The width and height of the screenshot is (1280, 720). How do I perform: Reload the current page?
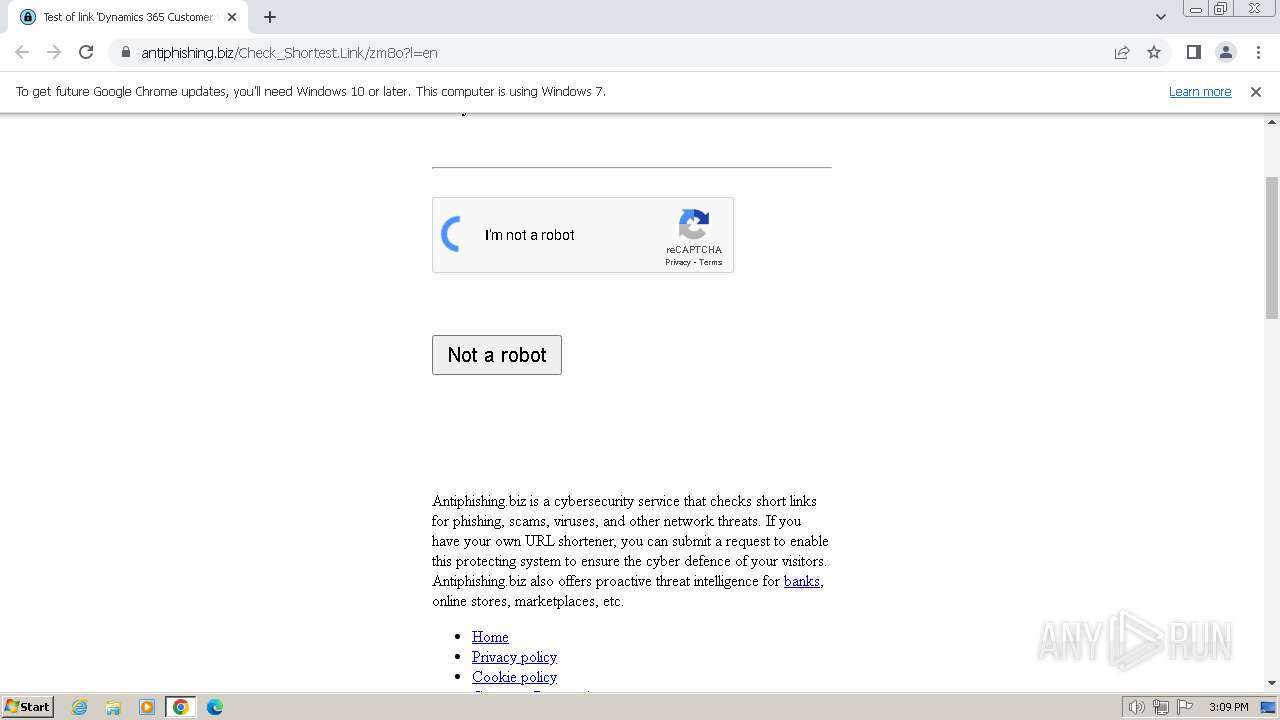pyautogui.click(x=86, y=52)
